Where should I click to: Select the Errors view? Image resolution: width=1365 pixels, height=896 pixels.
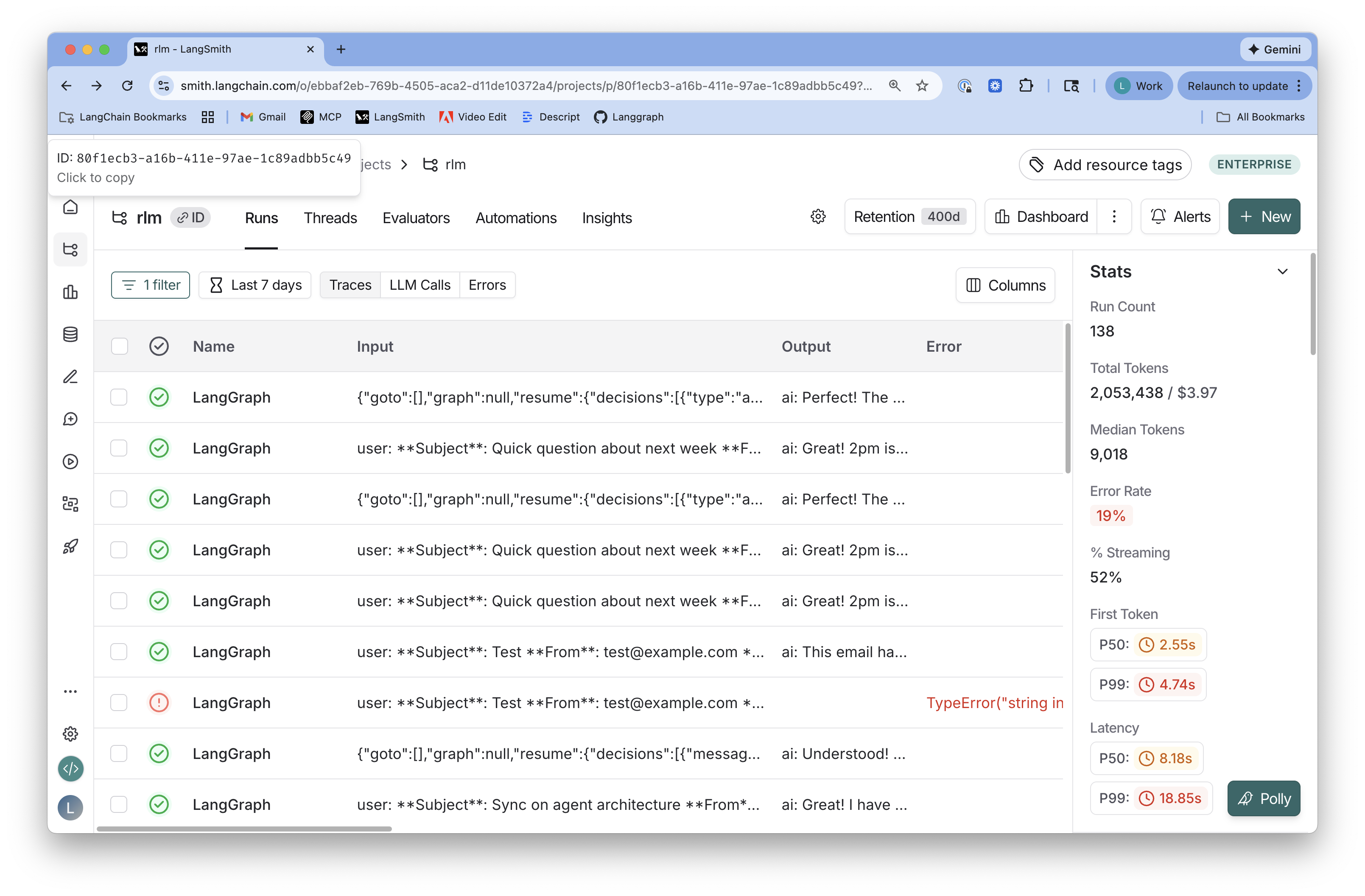(x=487, y=285)
